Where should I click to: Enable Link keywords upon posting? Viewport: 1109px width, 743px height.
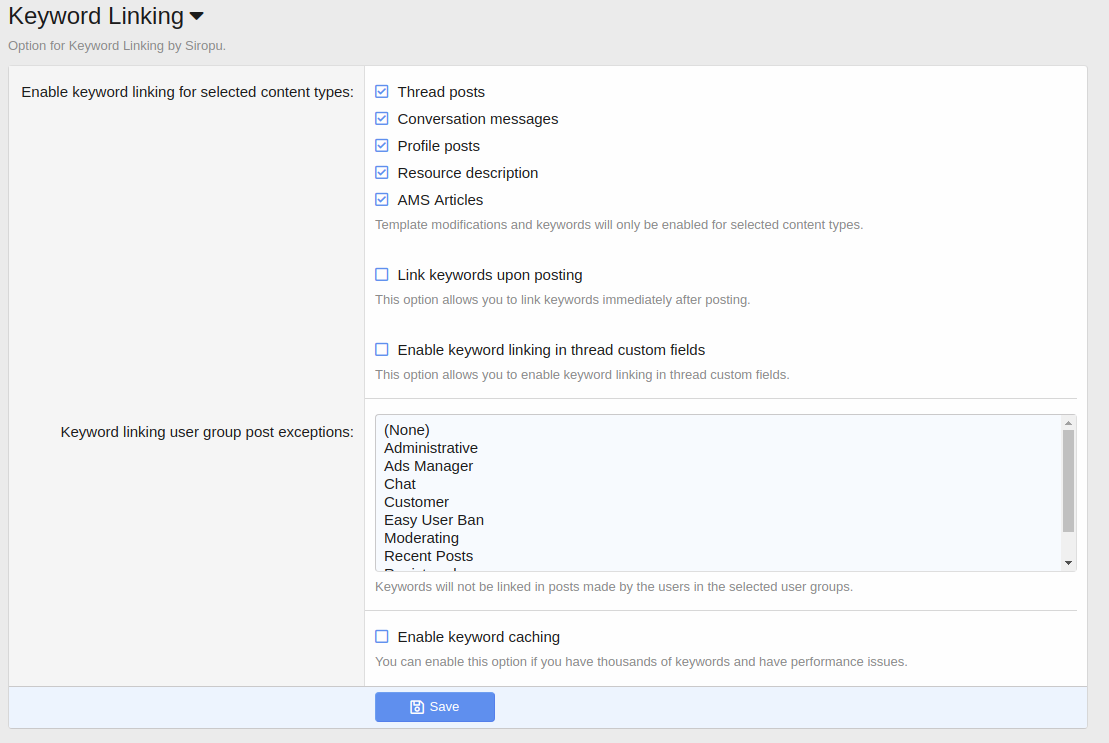click(x=382, y=275)
